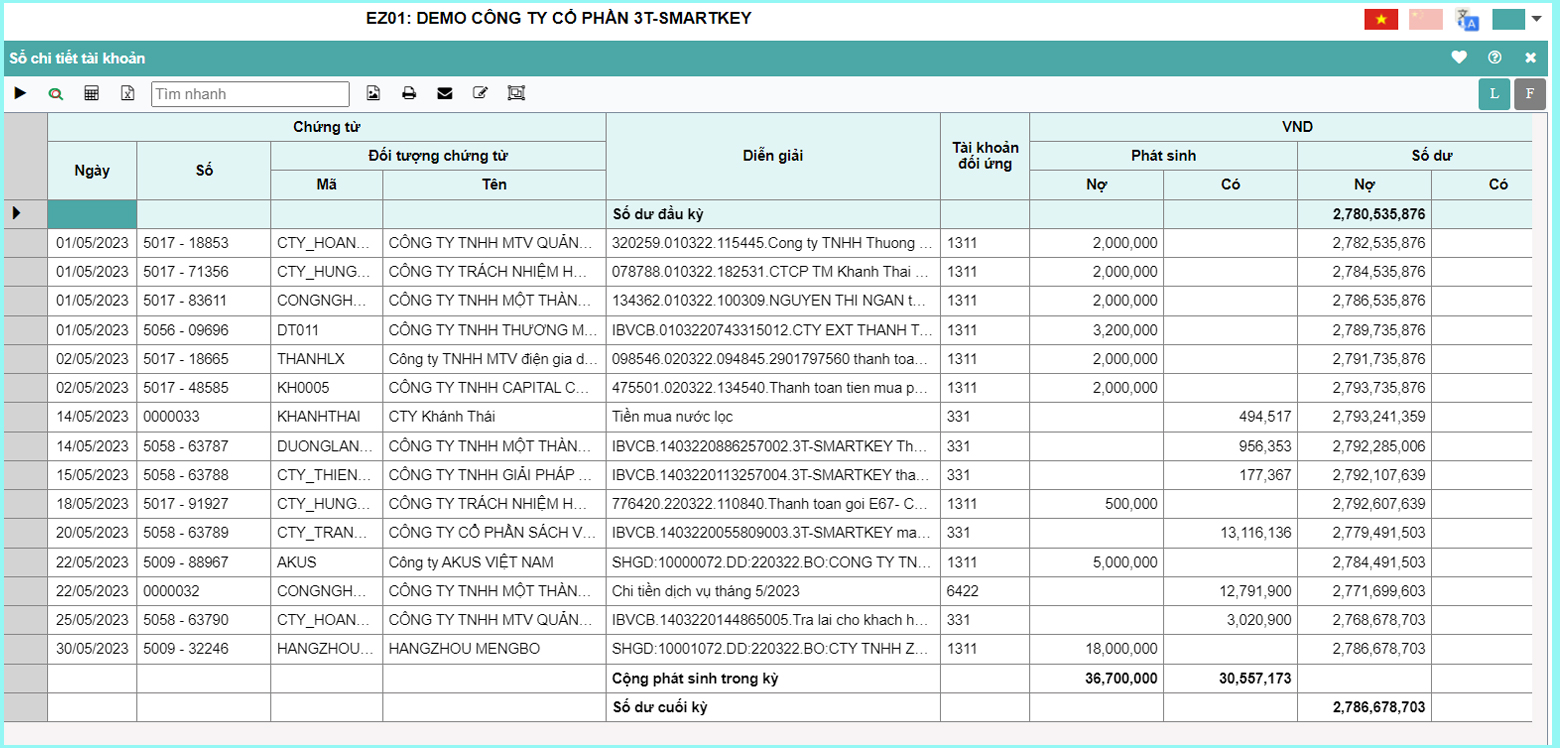The height and width of the screenshot is (748, 1560).
Task: Toggle the gray F button
Action: pos(1529,93)
